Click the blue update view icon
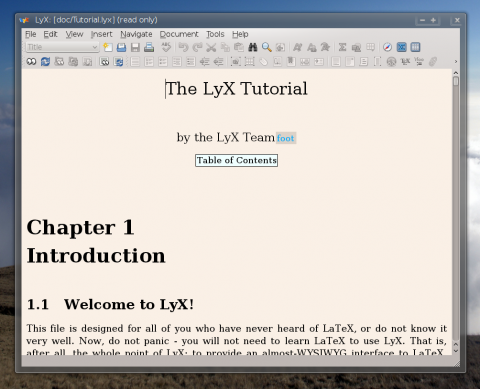 45,62
